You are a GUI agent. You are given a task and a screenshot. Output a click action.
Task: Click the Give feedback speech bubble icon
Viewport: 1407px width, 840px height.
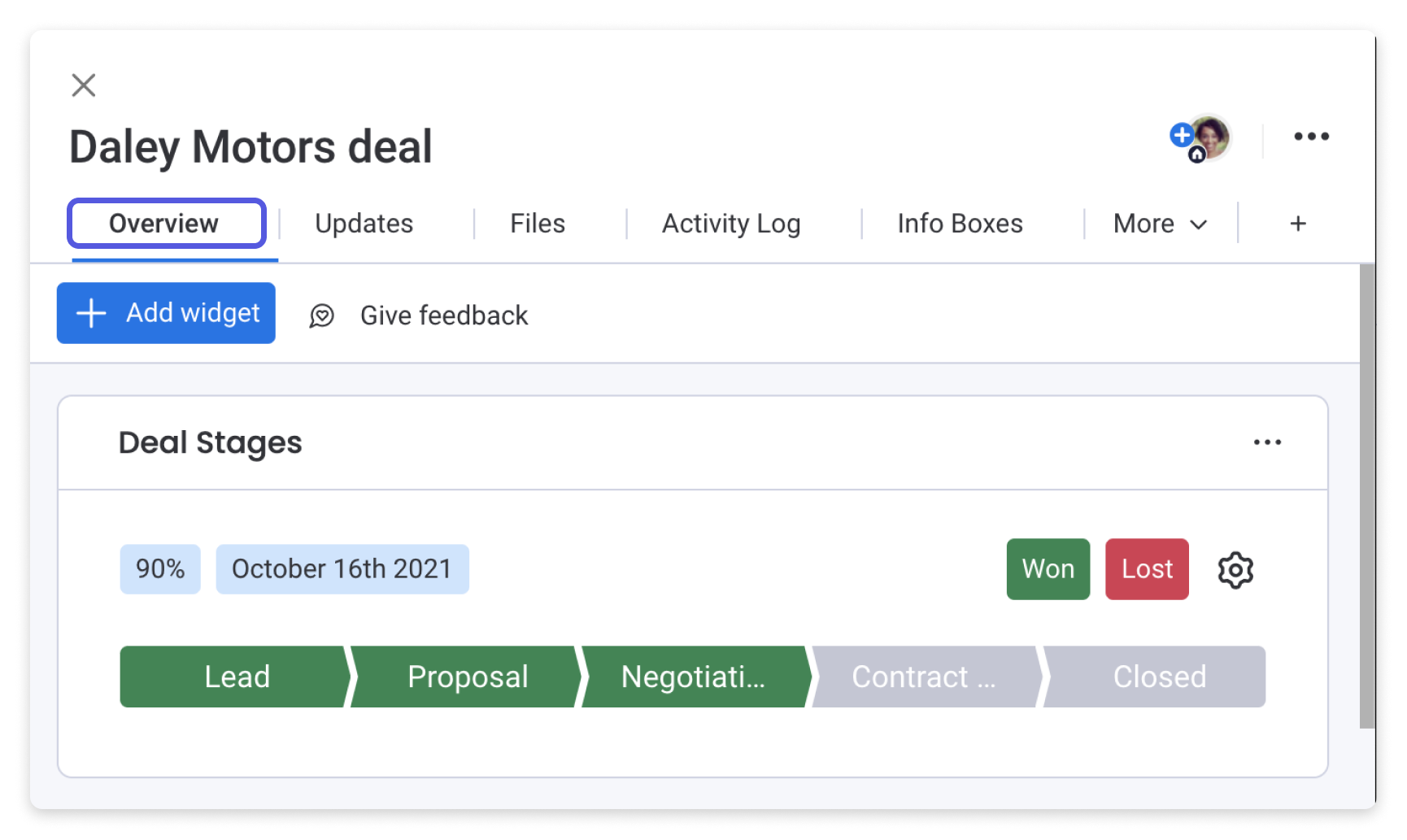[322, 316]
